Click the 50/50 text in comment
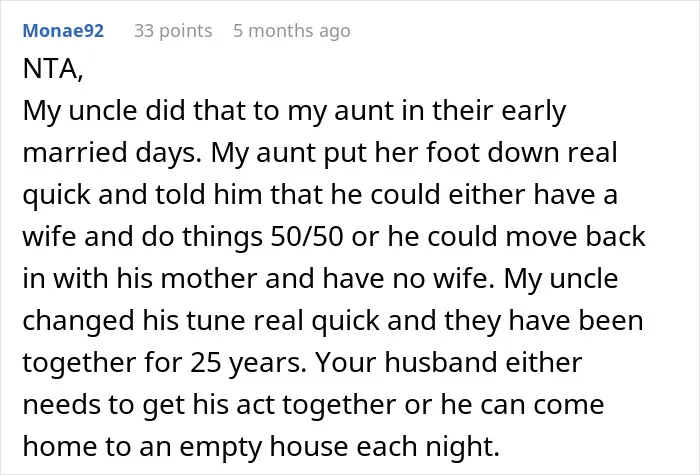700x475 pixels. pos(307,237)
